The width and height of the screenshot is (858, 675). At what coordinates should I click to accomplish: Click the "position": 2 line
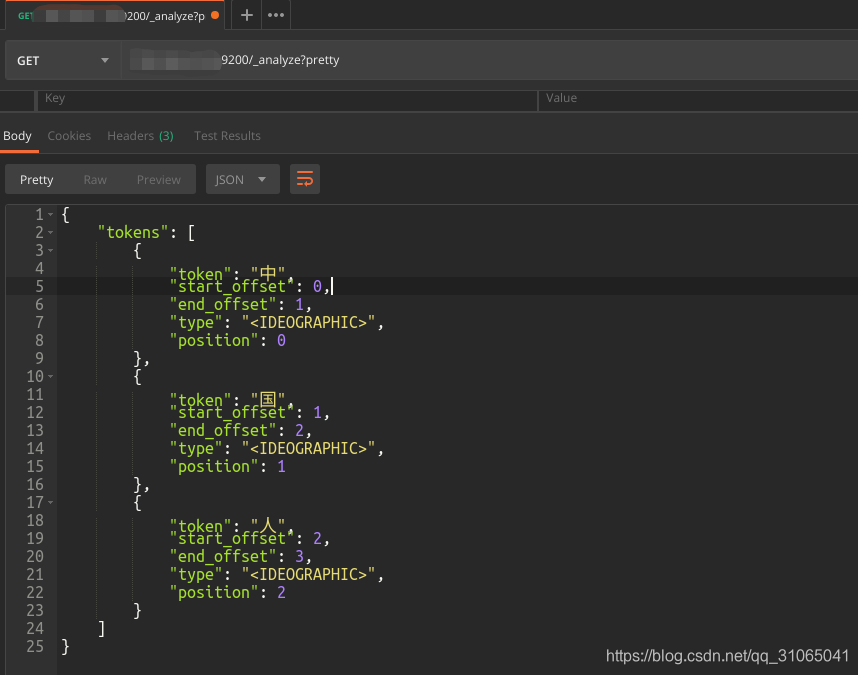(x=228, y=592)
